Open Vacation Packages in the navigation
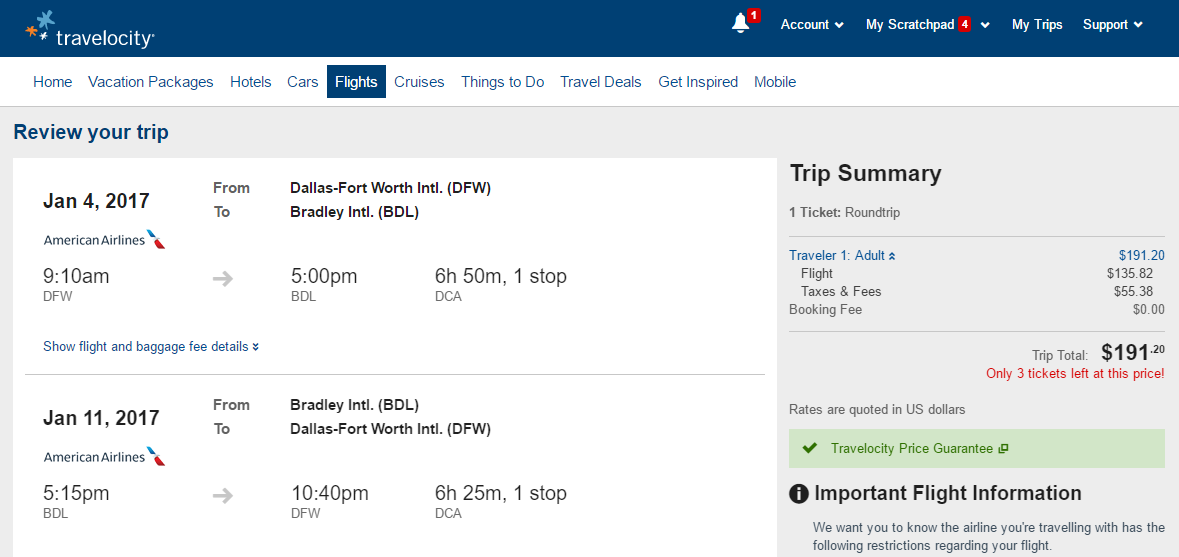The width and height of the screenshot is (1179, 557). [150, 82]
